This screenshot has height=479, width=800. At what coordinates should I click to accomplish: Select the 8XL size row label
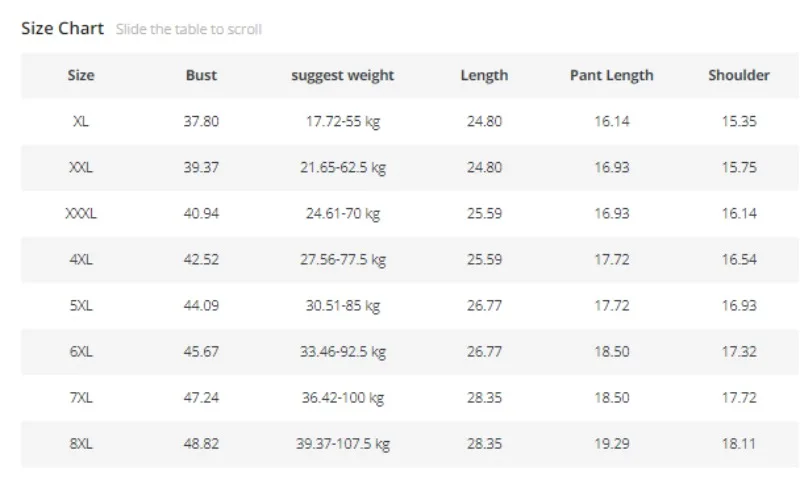click(81, 443)
